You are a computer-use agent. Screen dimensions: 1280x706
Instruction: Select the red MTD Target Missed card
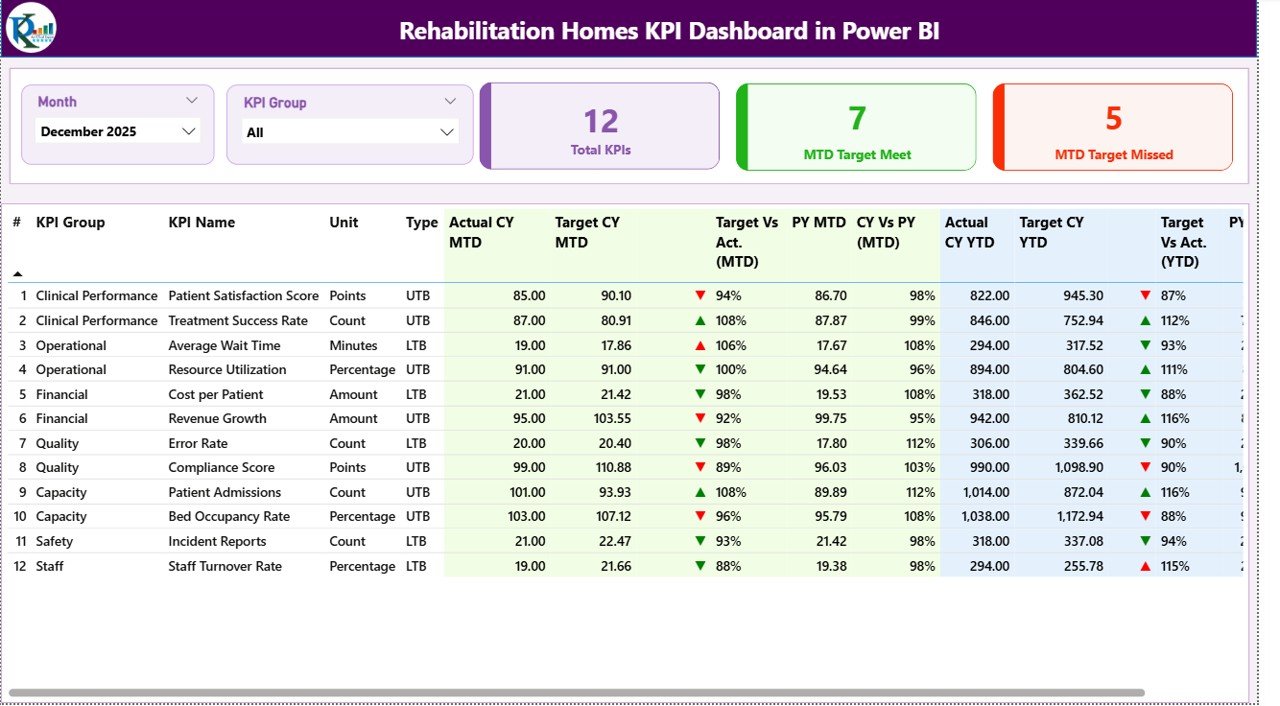pos(1112,126)
